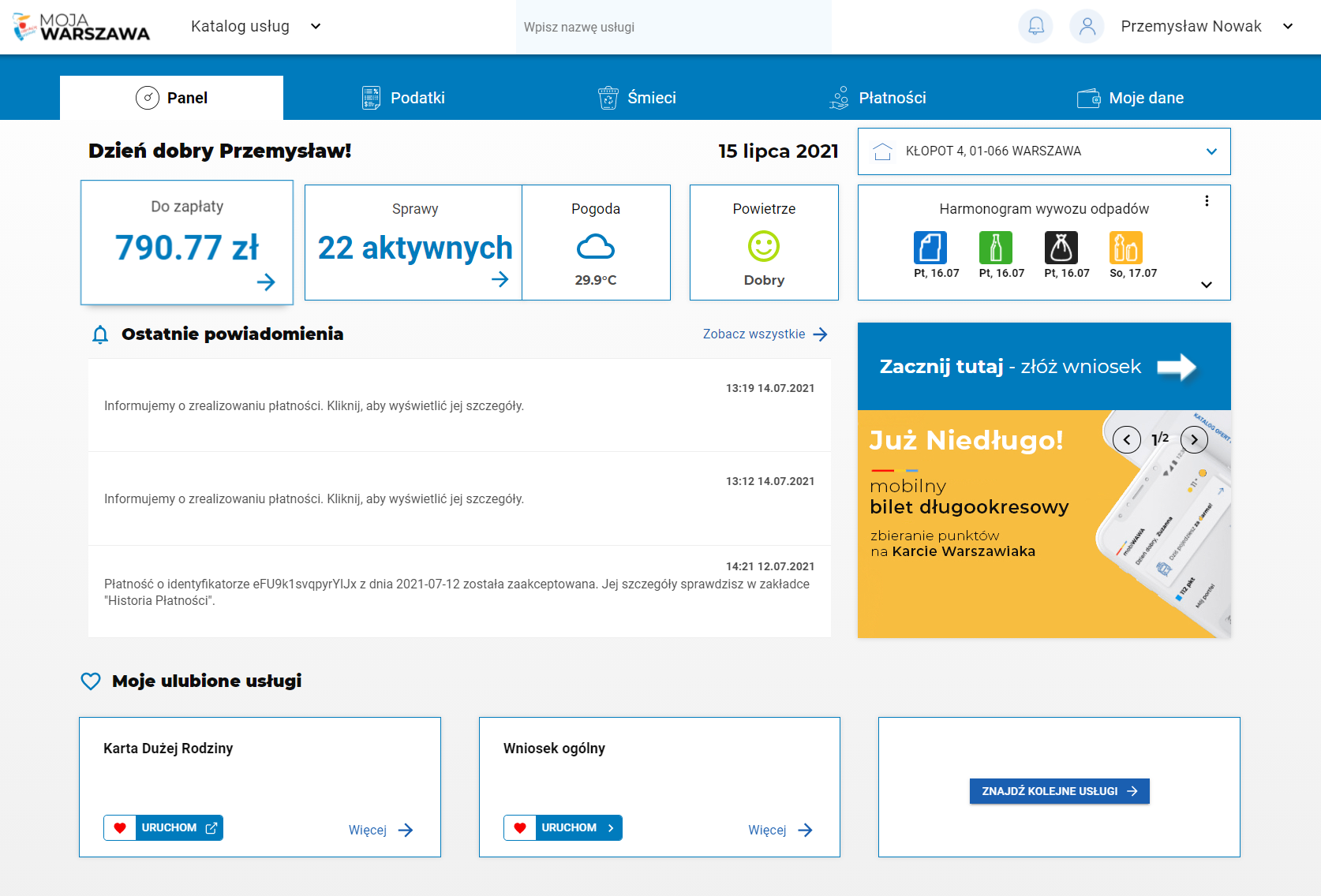Click the green glass waste icon
The width and height of the screenshot is (1321, 896).
995,248
